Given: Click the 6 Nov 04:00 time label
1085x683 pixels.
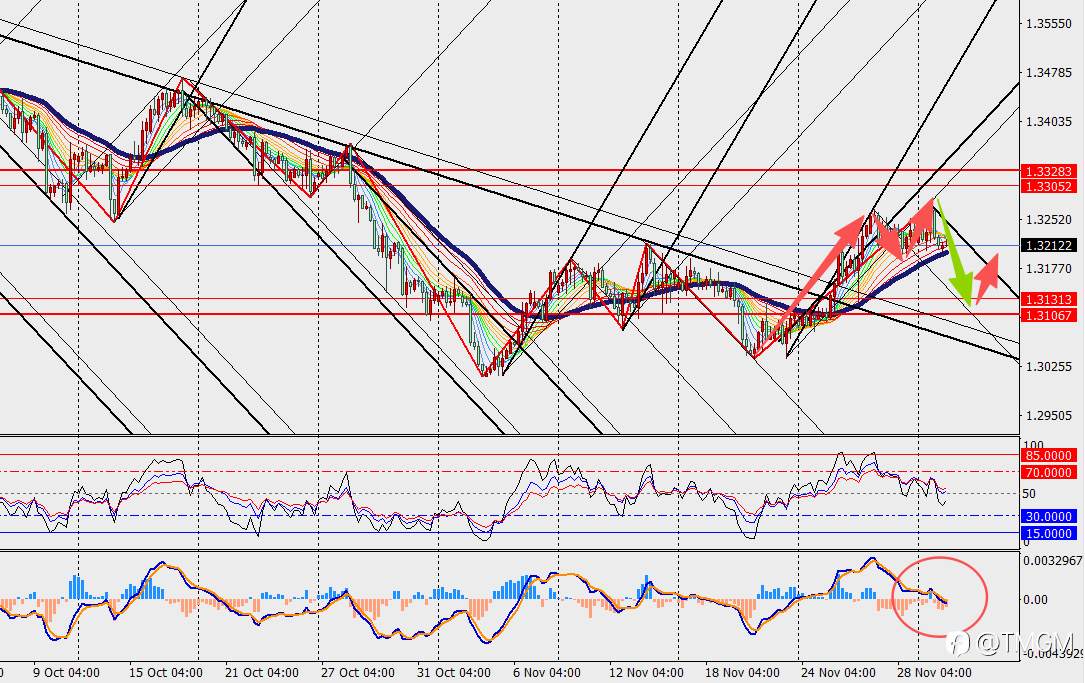Looking at the screenshot, I should tap(547, 672).
